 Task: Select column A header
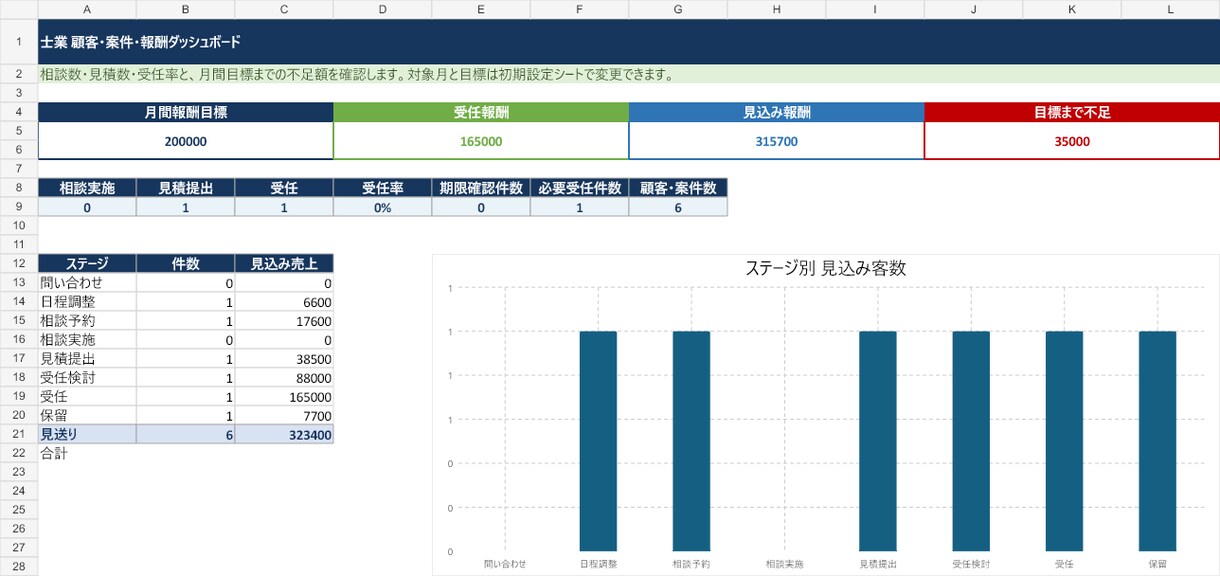(x=87, y=9)
